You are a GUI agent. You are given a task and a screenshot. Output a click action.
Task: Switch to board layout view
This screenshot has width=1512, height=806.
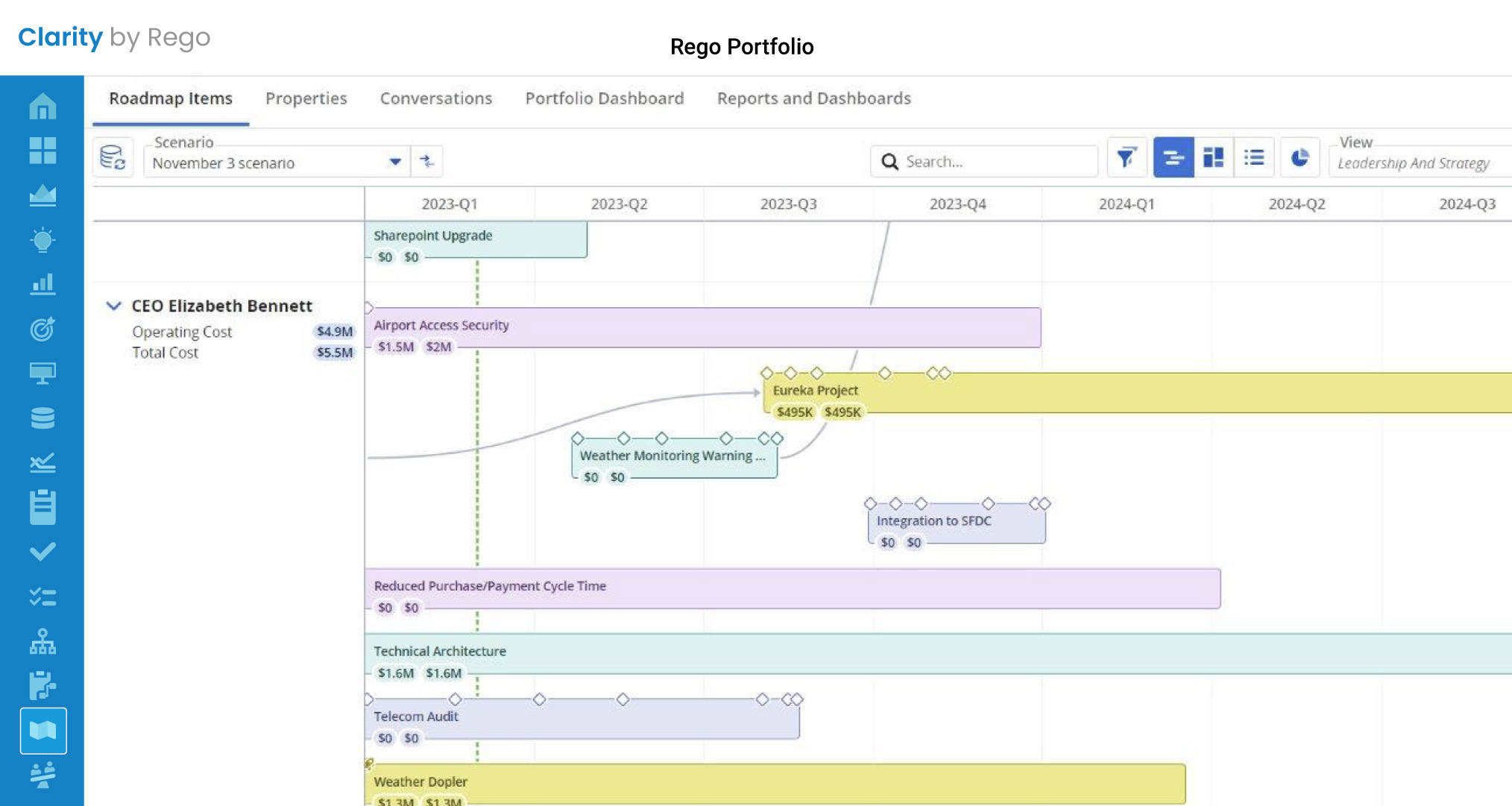click(1214, 157)
